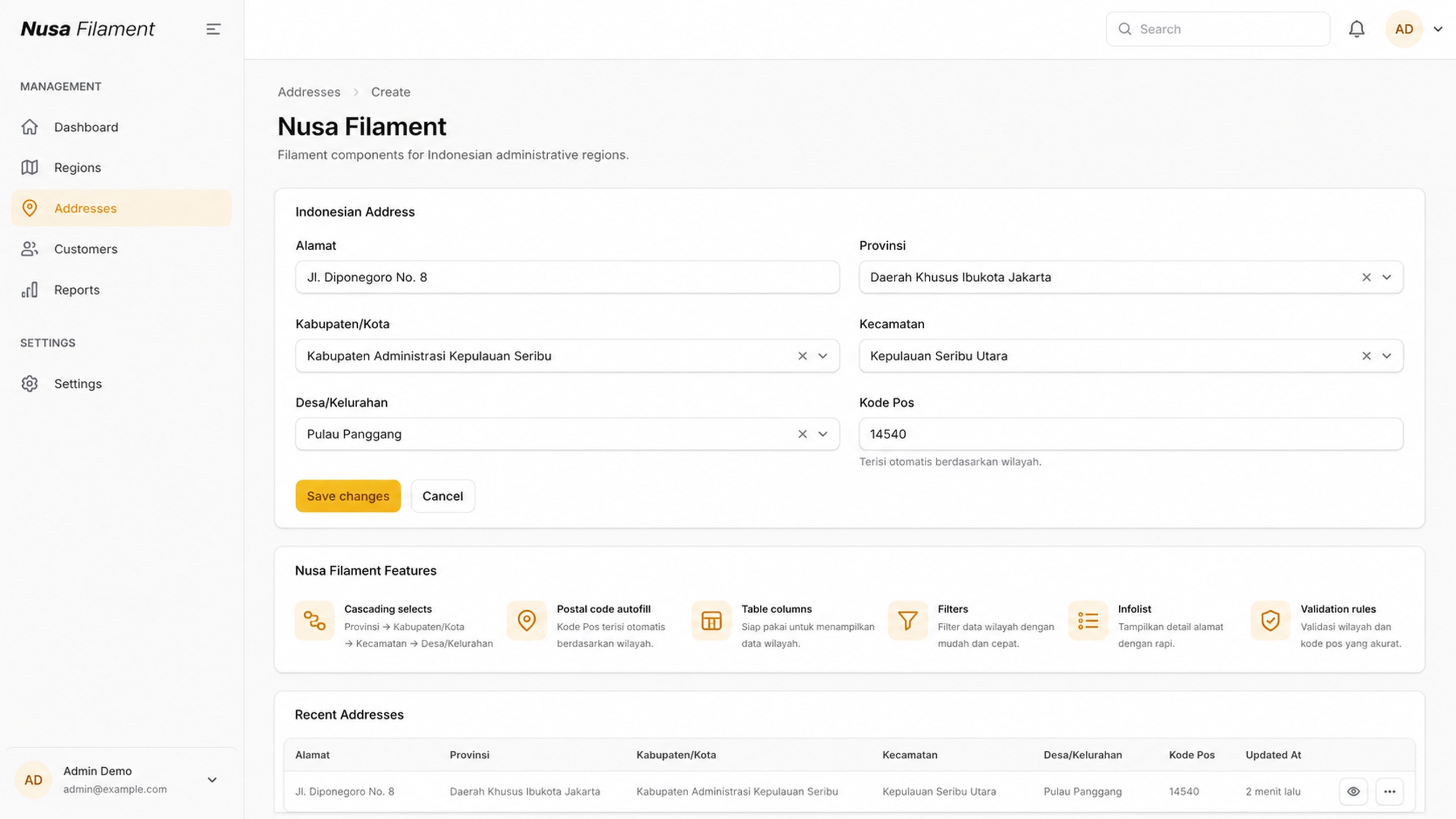Viewport: 1456px width, 819px height.
Task: Clear the Kabupaten/Kota selection
Action: tap(803, 355)
